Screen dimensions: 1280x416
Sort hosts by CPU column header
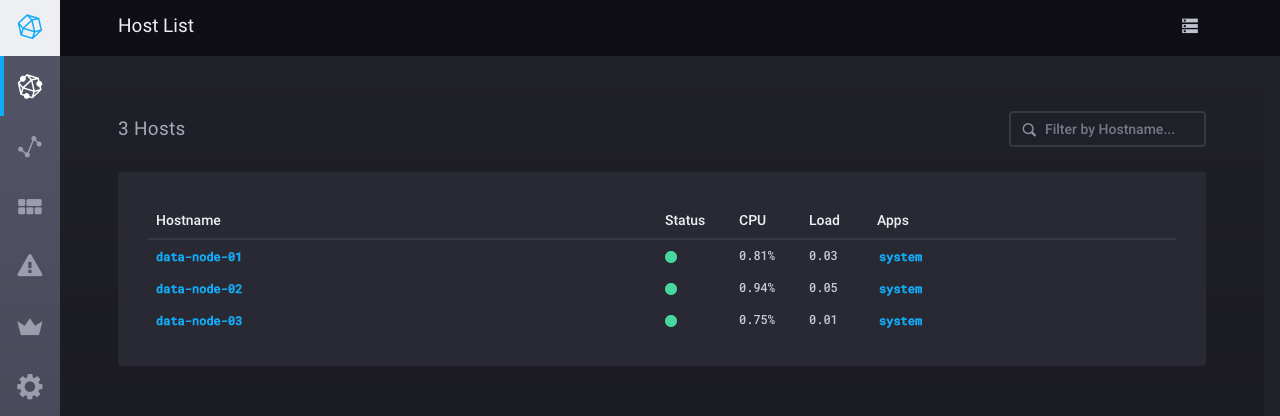(752, 220)
